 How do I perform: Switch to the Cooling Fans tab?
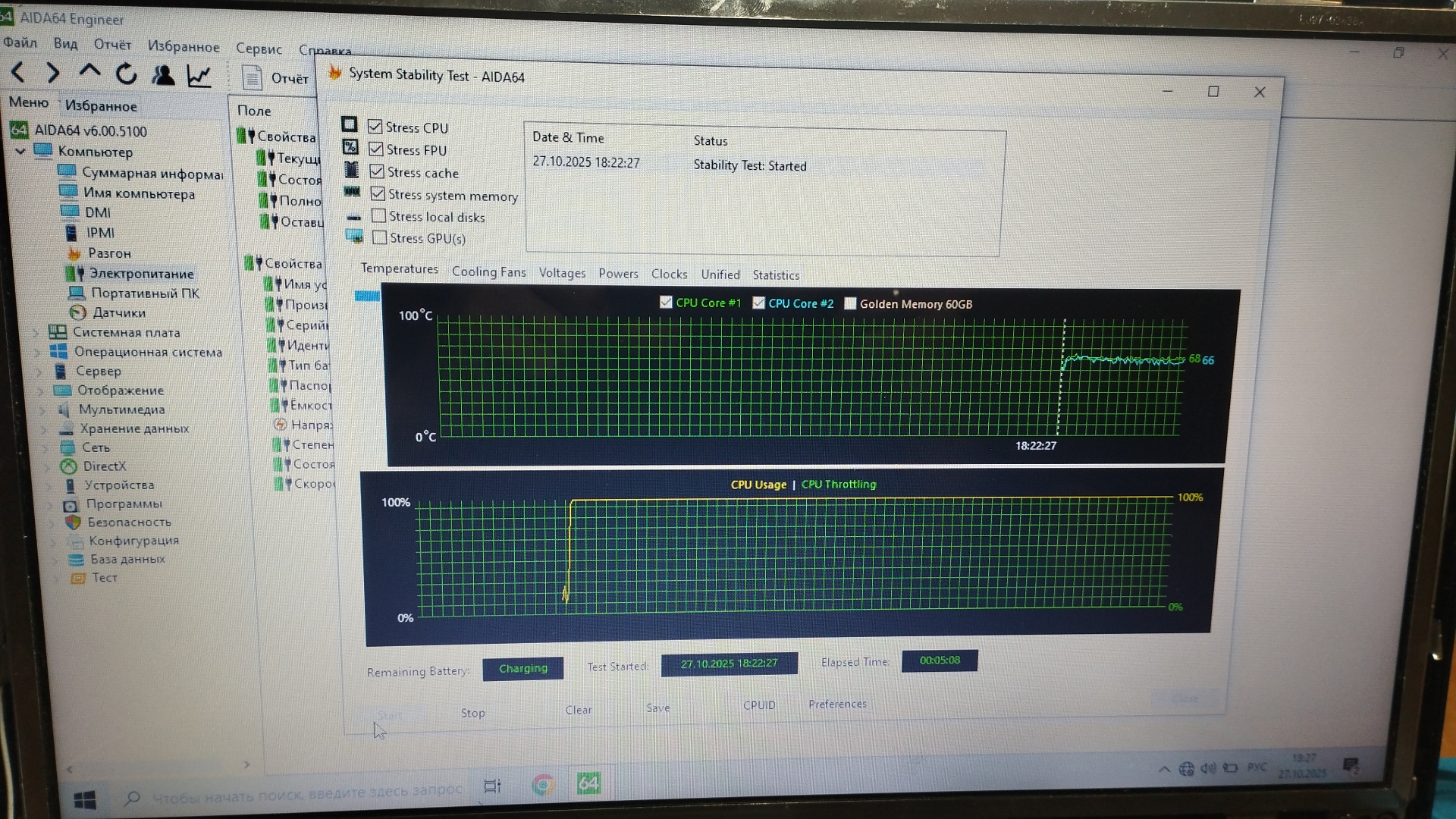click(488, 271)
